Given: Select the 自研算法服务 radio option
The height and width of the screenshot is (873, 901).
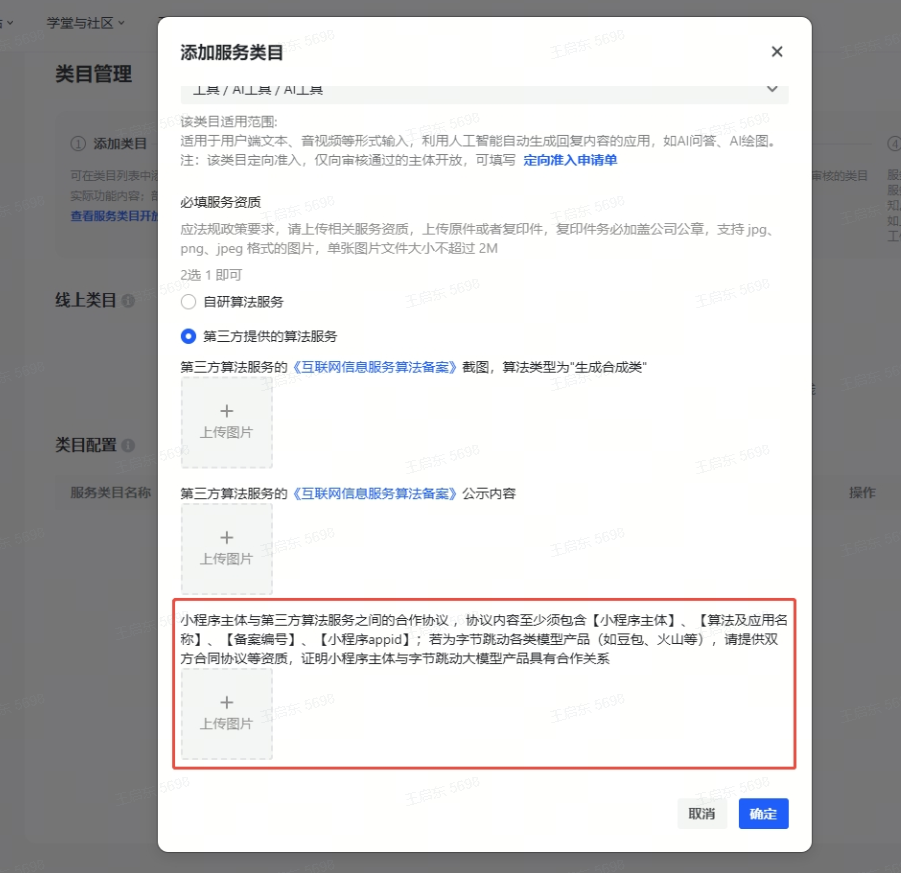Looking at the screenshot, I should 188,302.
